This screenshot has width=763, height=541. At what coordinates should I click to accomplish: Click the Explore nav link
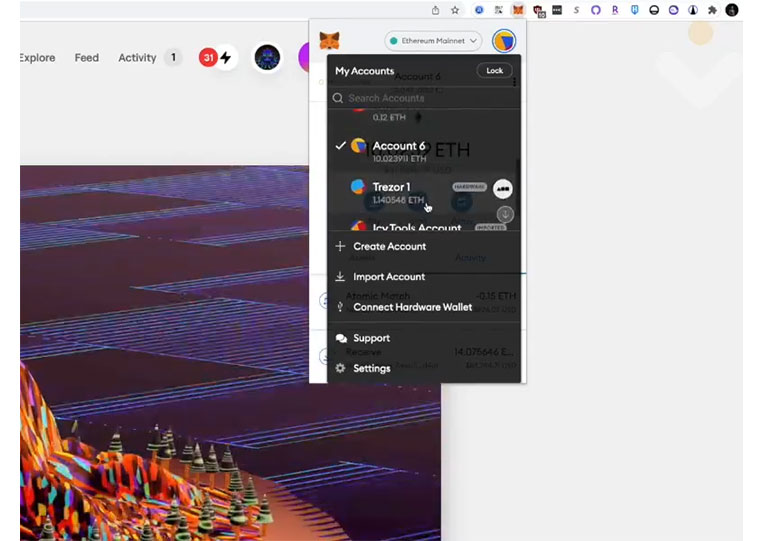click(x=37, y=57)
